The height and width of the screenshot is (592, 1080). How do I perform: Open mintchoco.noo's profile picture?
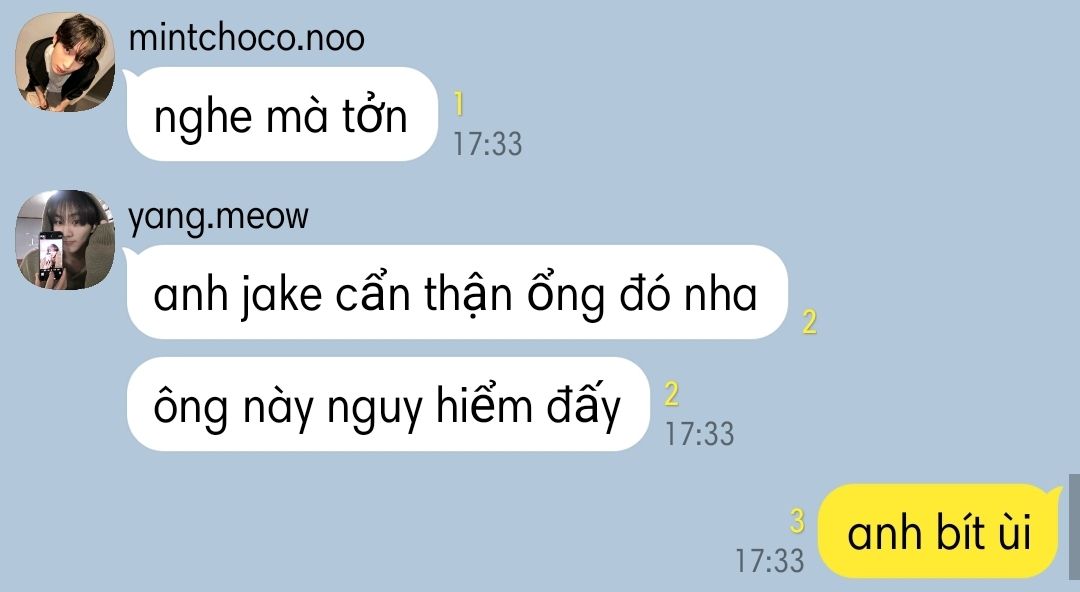pos(65,62)
